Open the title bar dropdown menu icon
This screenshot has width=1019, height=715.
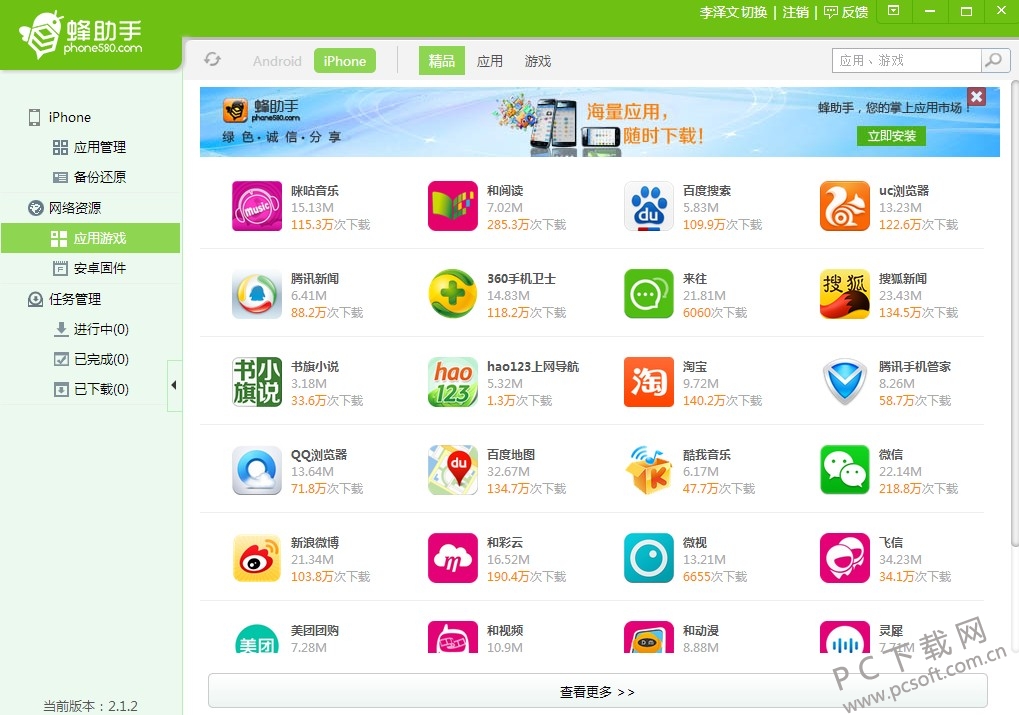894,11
